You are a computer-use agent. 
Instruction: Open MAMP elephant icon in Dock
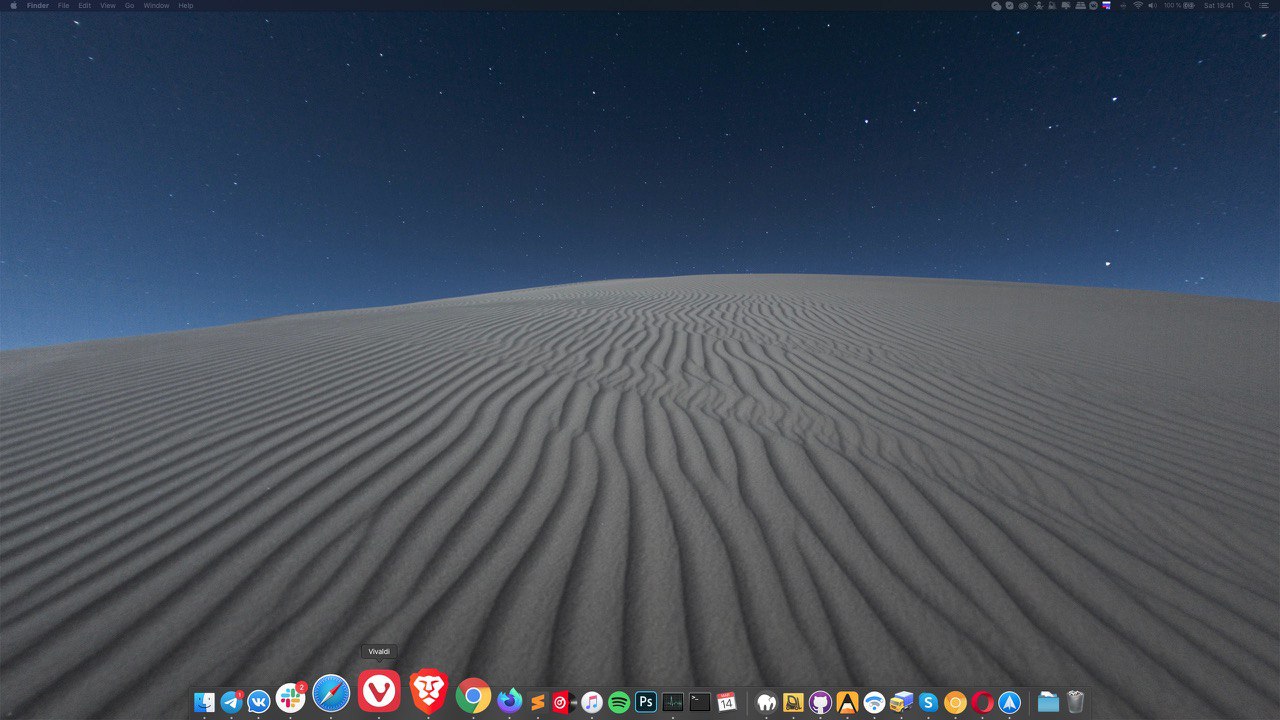pos(767,702)
